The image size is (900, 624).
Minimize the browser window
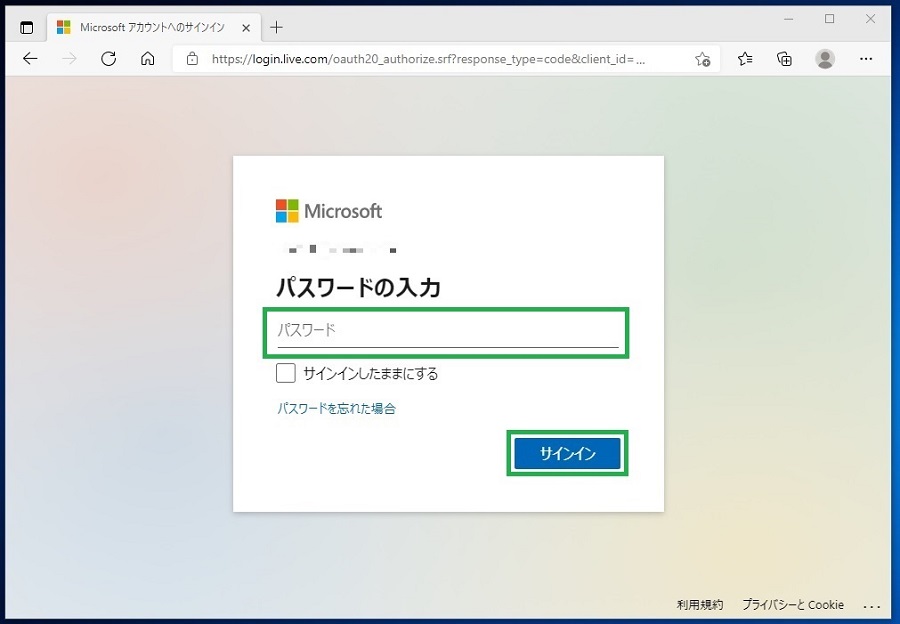pos(789,19)
